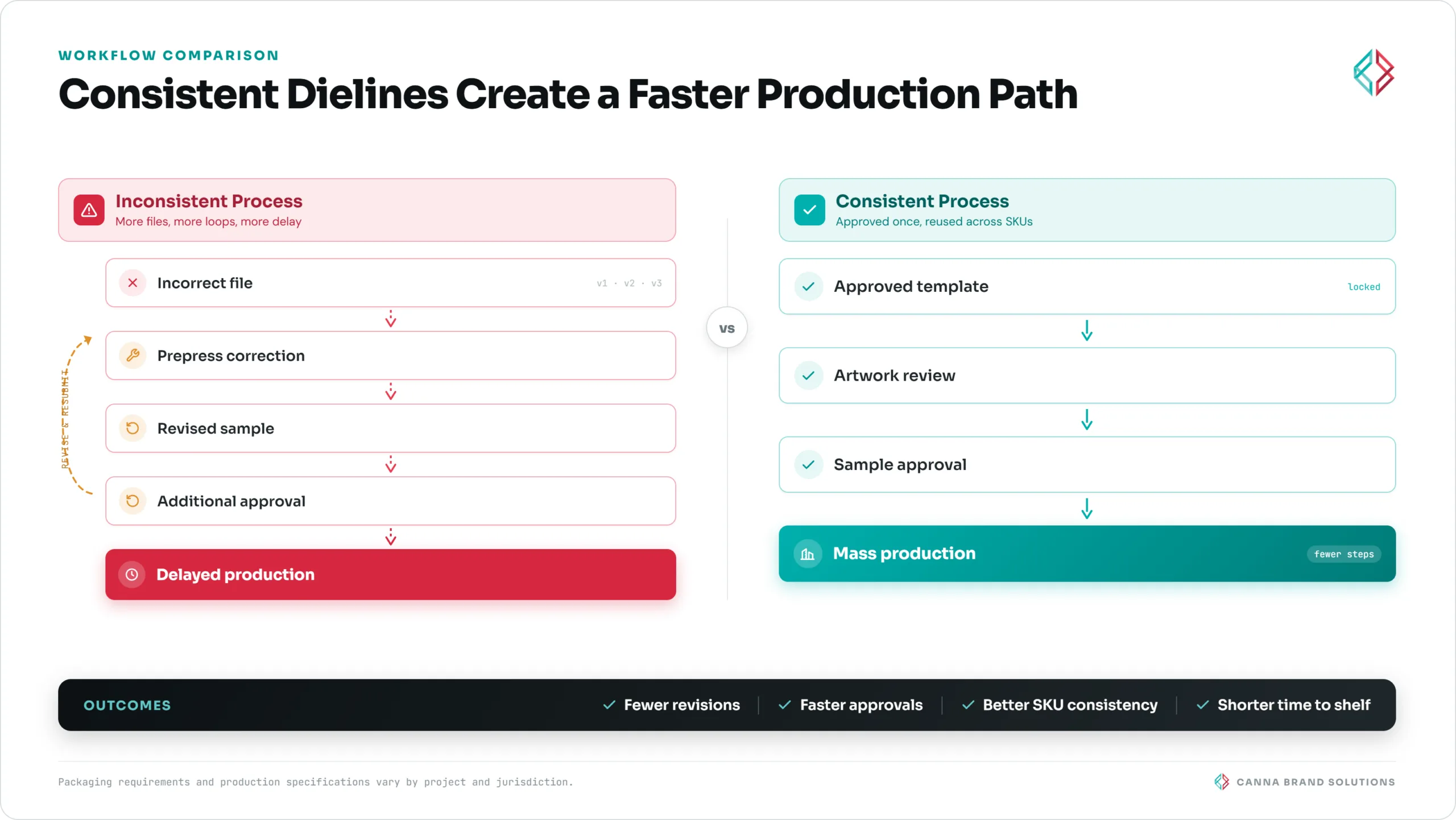Click the check circle on Approved template
The width and height of the screenshot is (1456, 820).
click(808, 287)
